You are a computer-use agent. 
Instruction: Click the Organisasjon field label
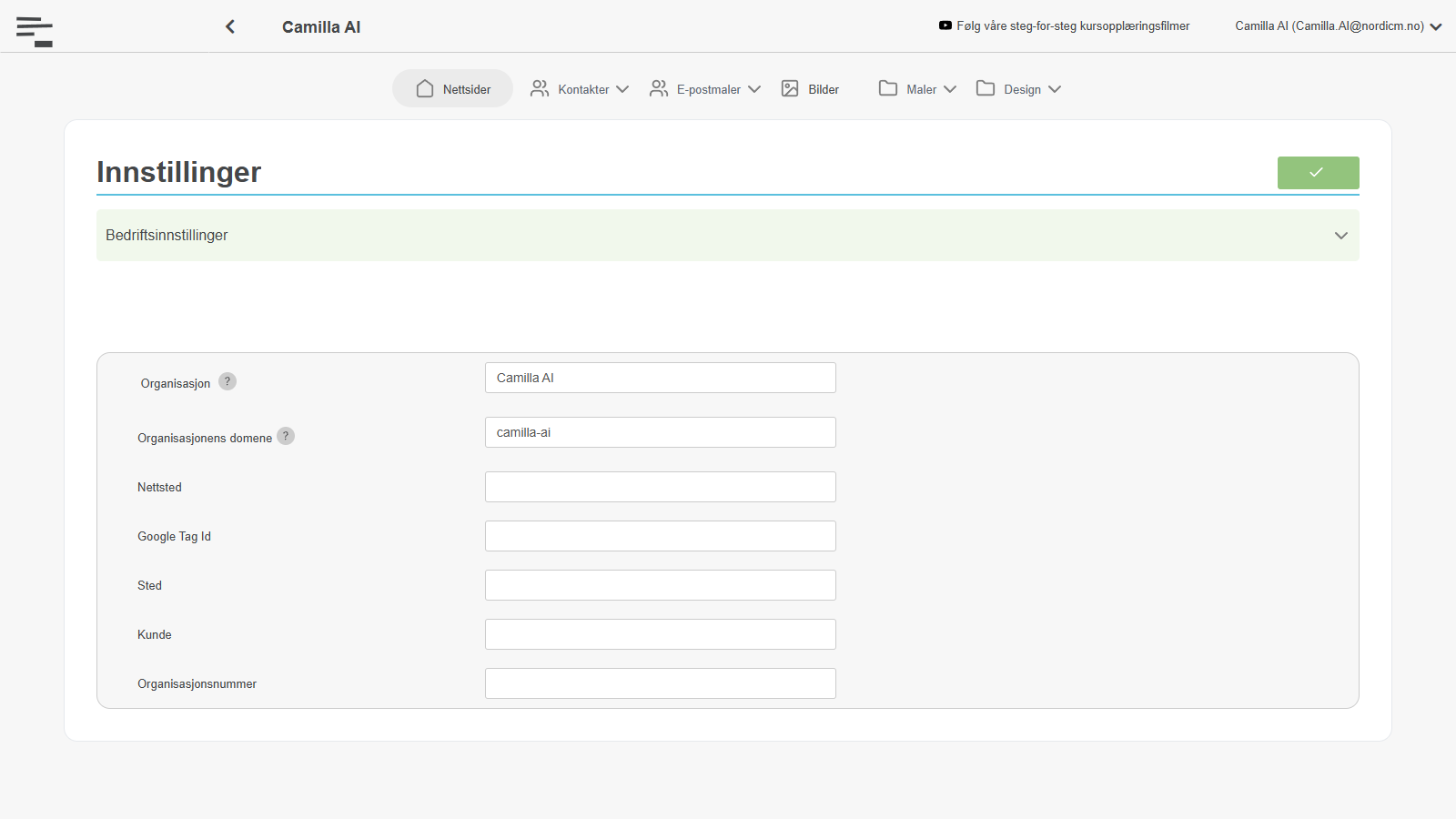[x=176, y=383]
